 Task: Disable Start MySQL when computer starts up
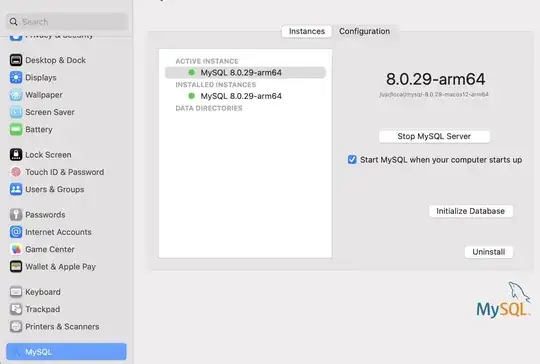pos(352,159)
